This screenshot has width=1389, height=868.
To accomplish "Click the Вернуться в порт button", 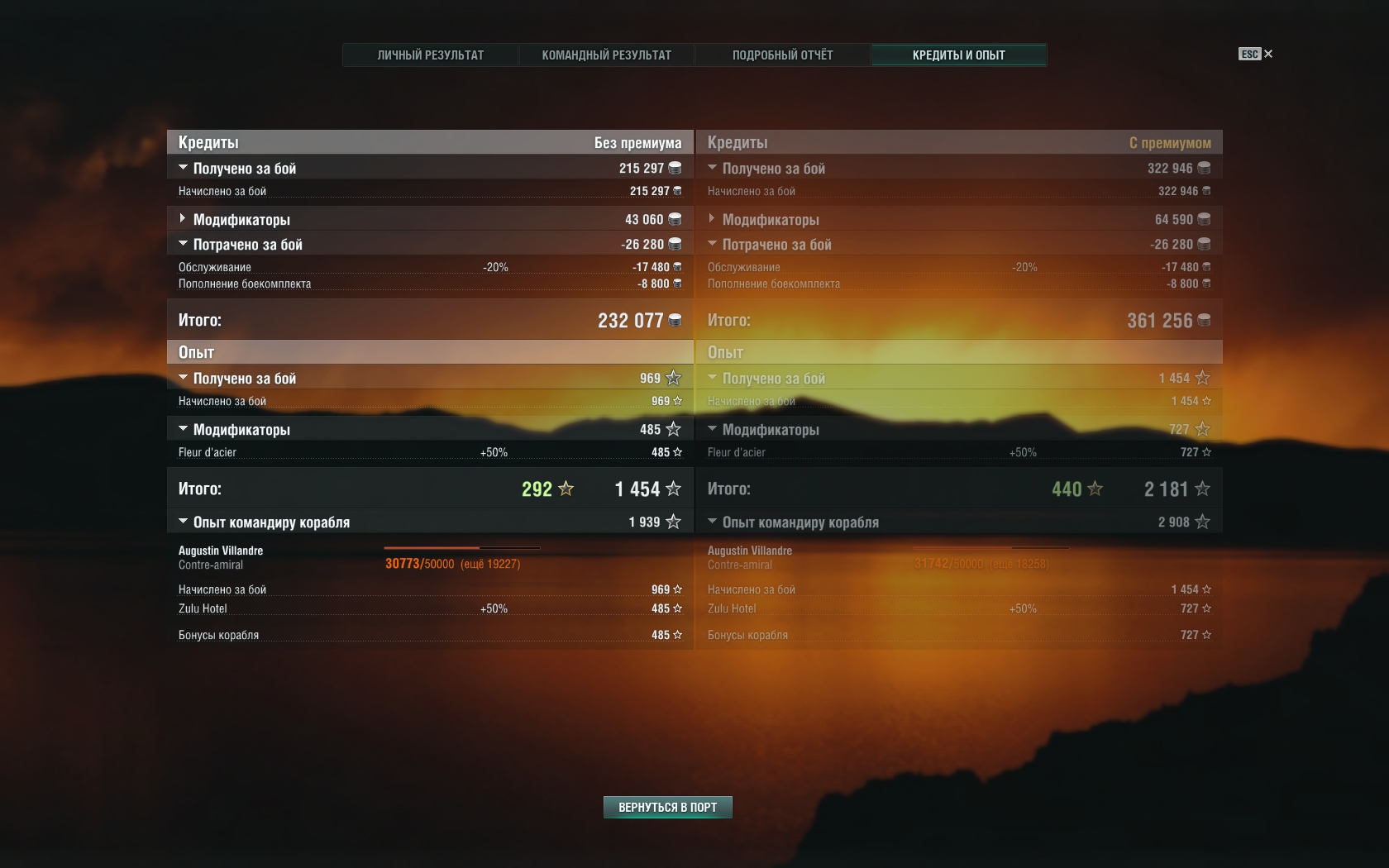I will (x=667, y=807).
